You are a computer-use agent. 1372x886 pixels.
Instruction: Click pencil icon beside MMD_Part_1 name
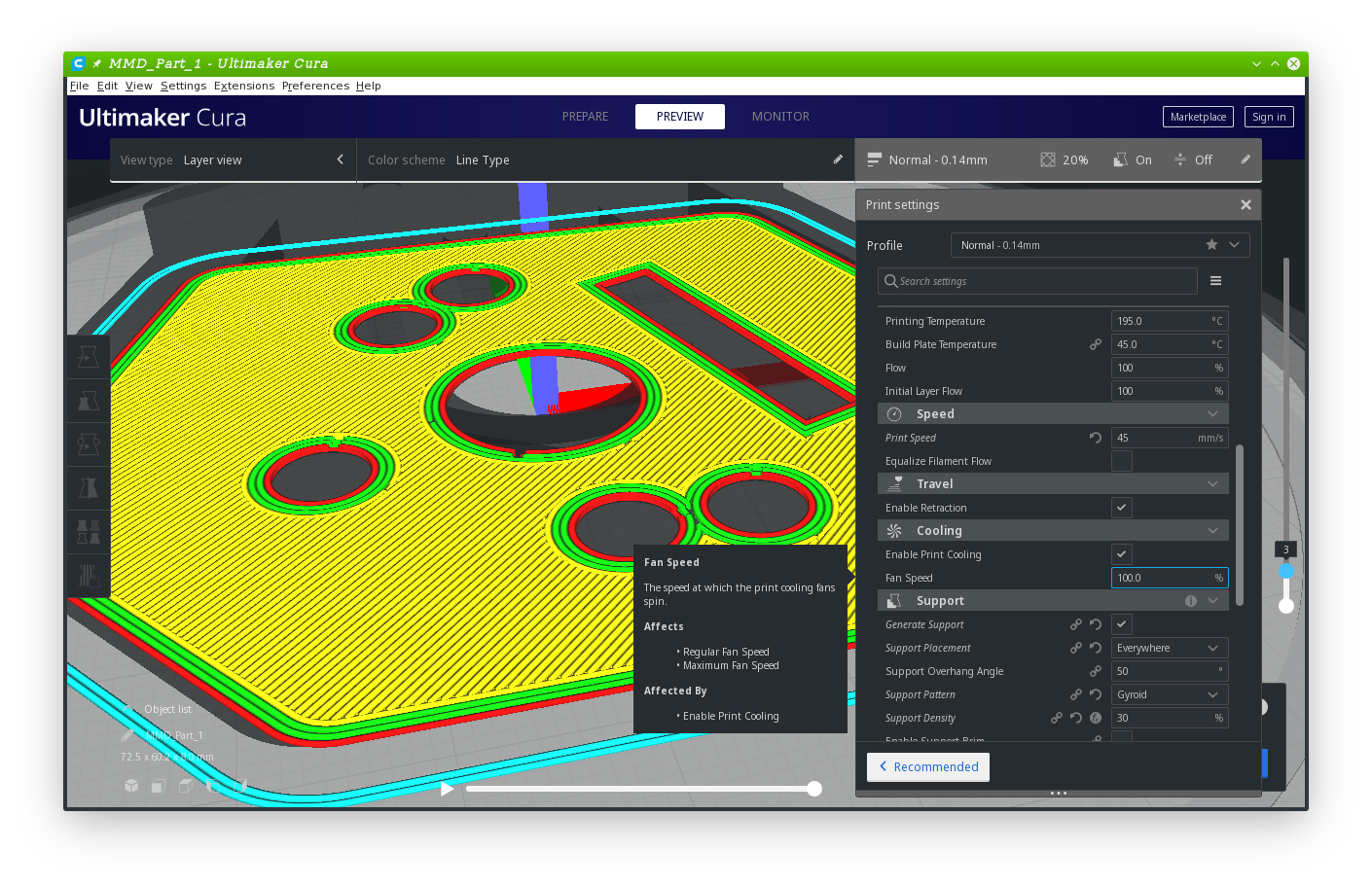(127, 735)
